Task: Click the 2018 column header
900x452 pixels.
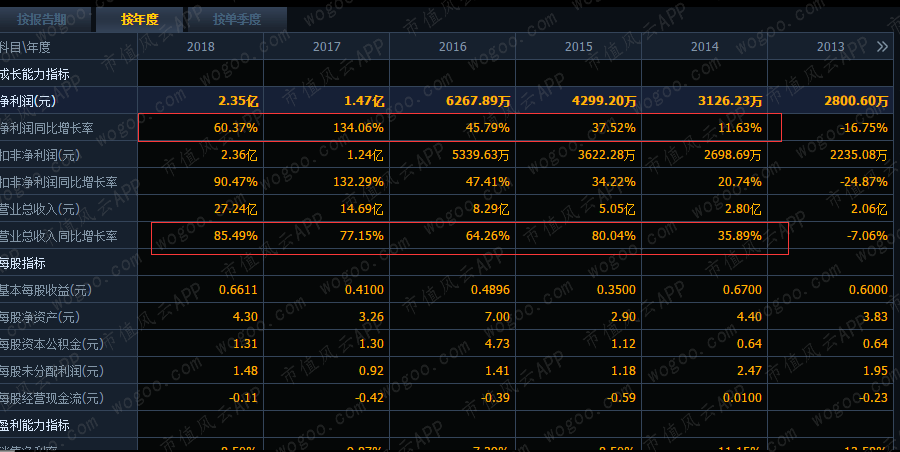Action: (x=200, y=47)
